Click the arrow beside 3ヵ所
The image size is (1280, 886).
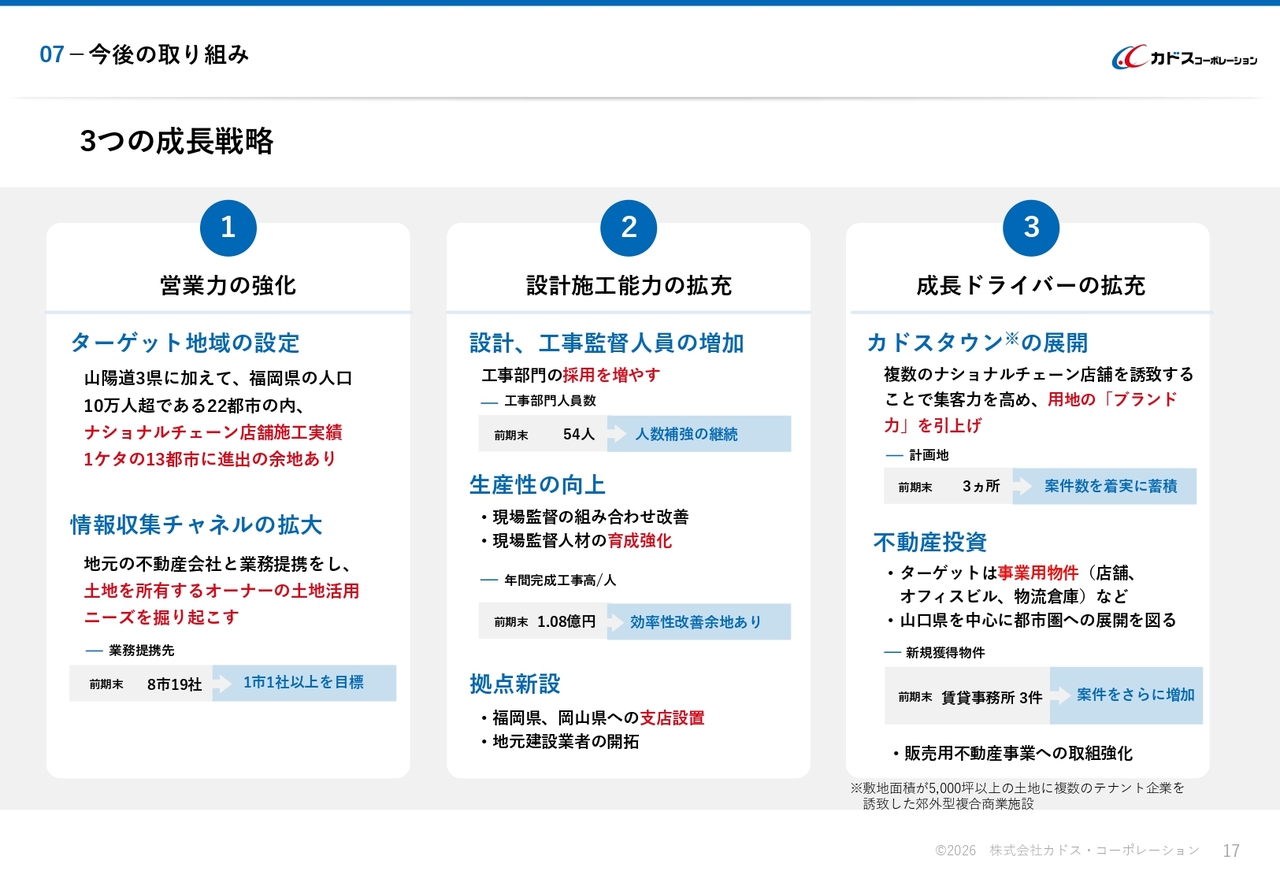1021,486
